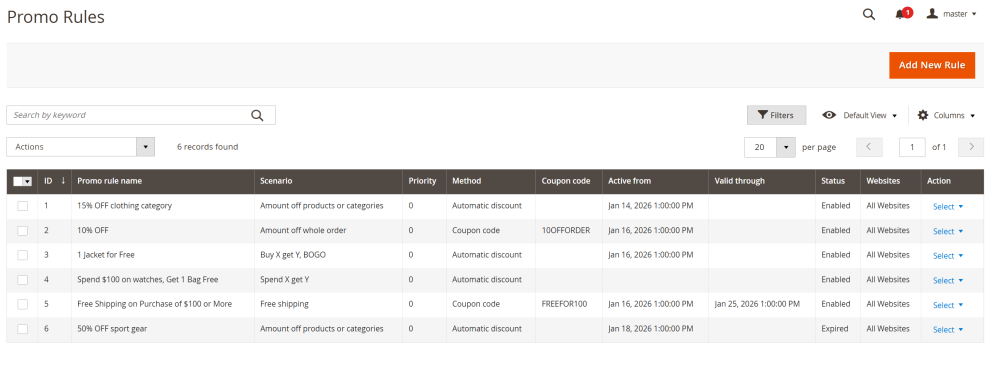Open Select action for the 10% OFF row
1000x368 pixels.
click(x=948, y=231)
